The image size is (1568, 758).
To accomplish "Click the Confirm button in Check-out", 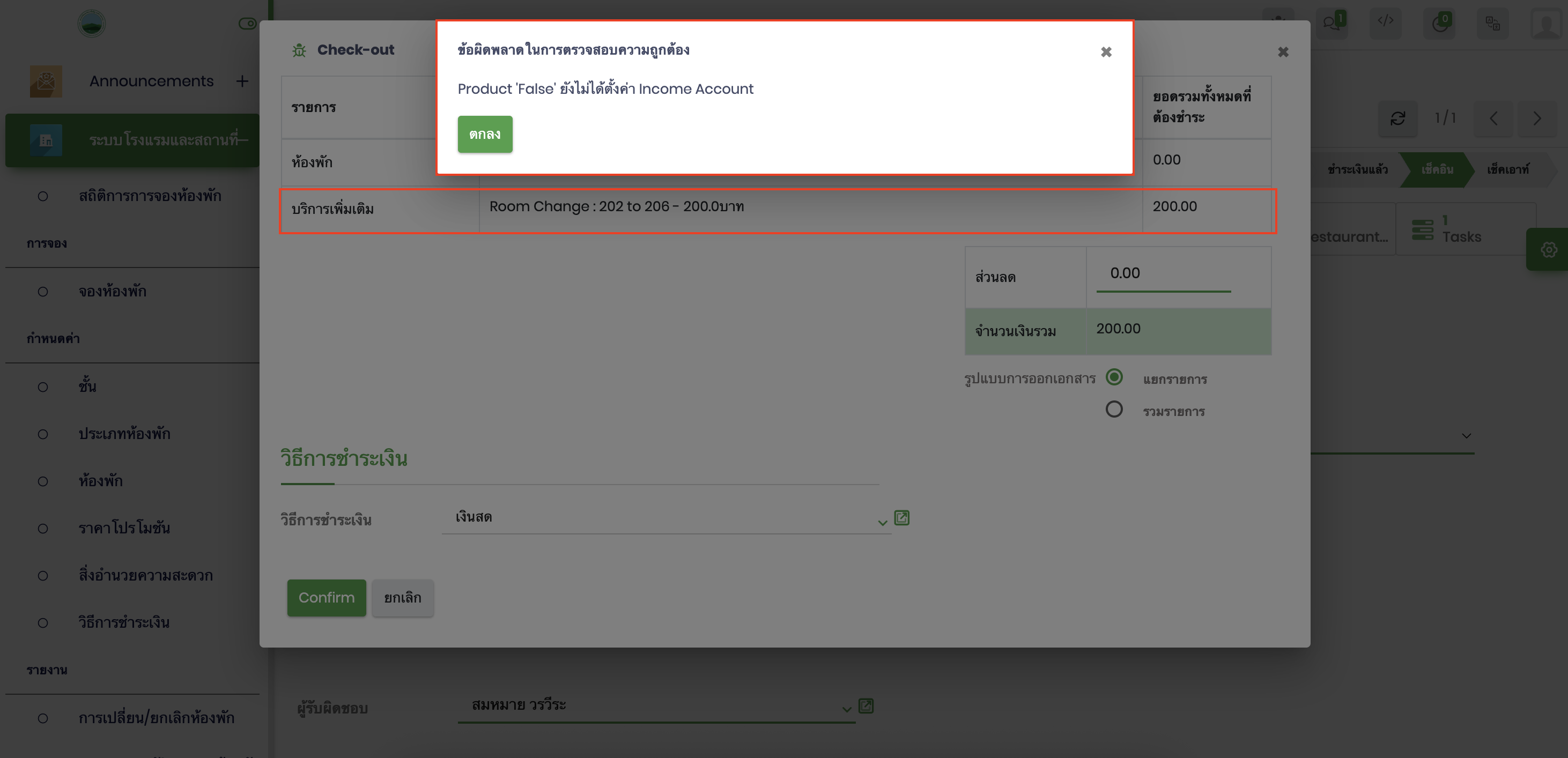I will (x=326, y=598).
